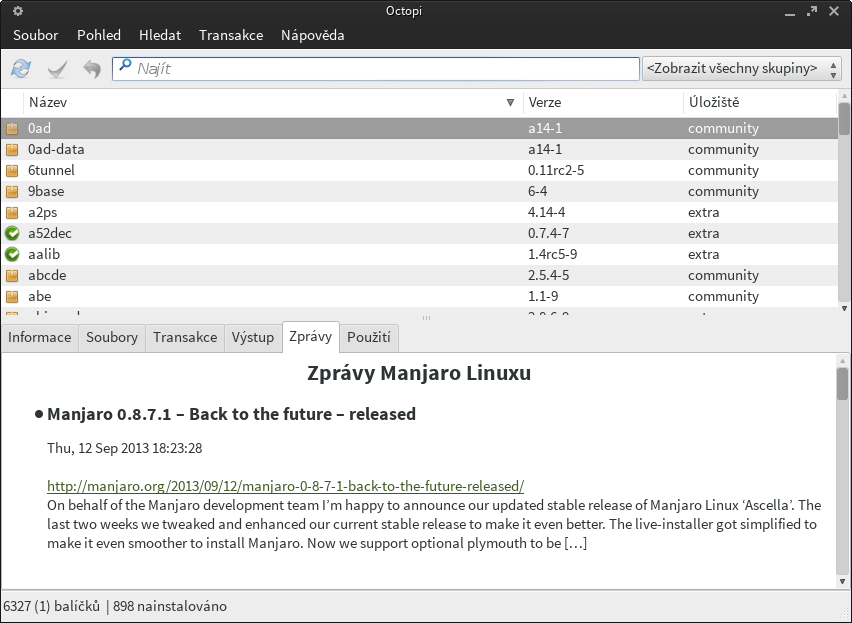Click the 6327 (1) balíčků status text
This screenshot has width=852, height=623.
(x=52, y=606)
